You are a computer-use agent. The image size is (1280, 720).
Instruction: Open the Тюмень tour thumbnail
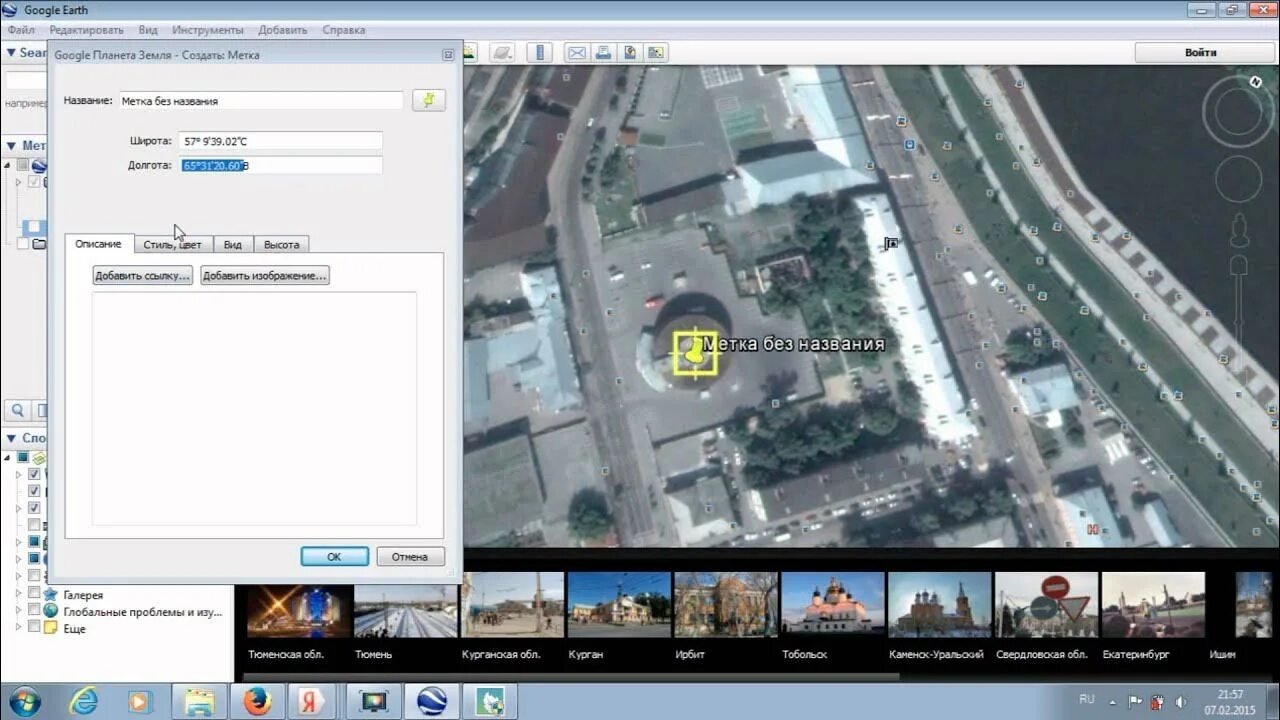(405, 604)
